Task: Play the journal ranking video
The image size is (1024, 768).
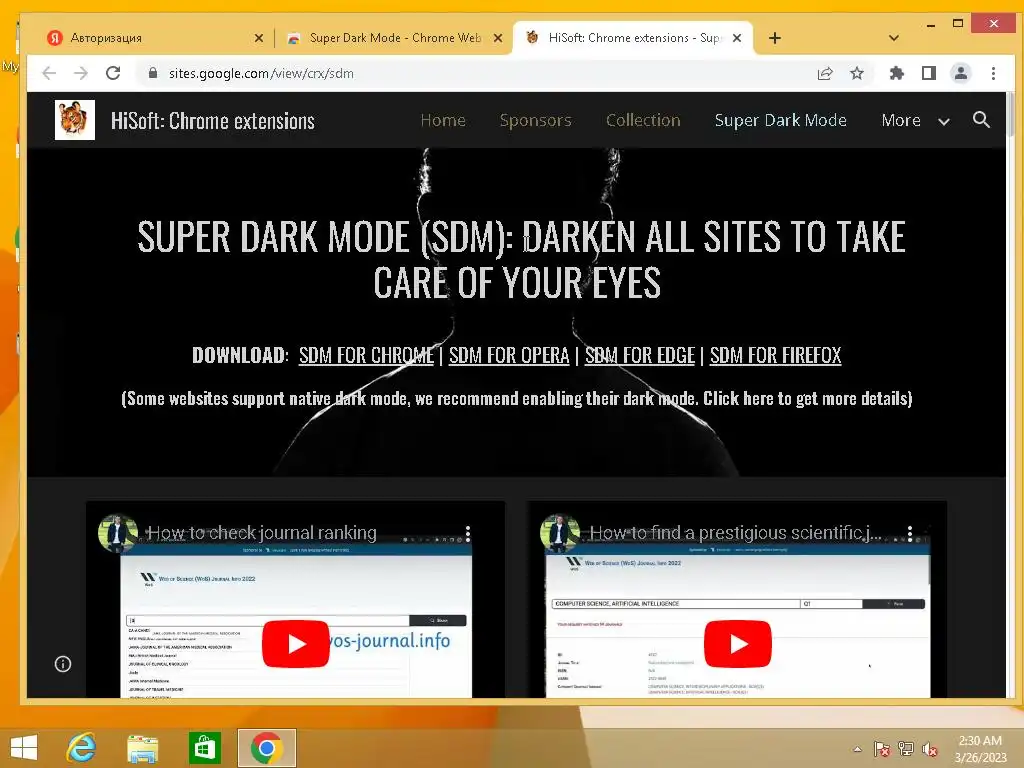Action: [x=295, y=644]
